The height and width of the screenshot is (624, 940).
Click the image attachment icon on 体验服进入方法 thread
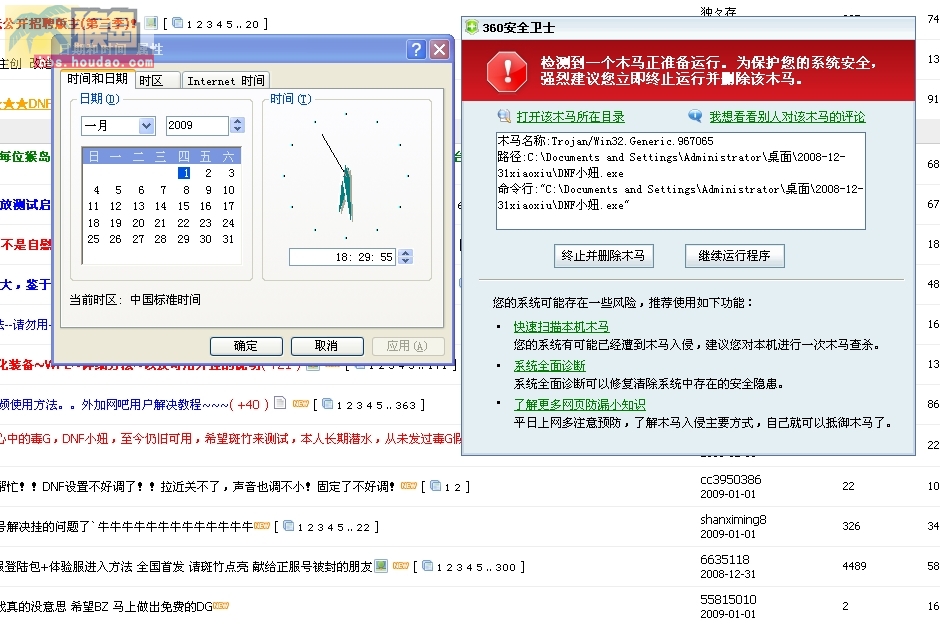pos(381,565)
